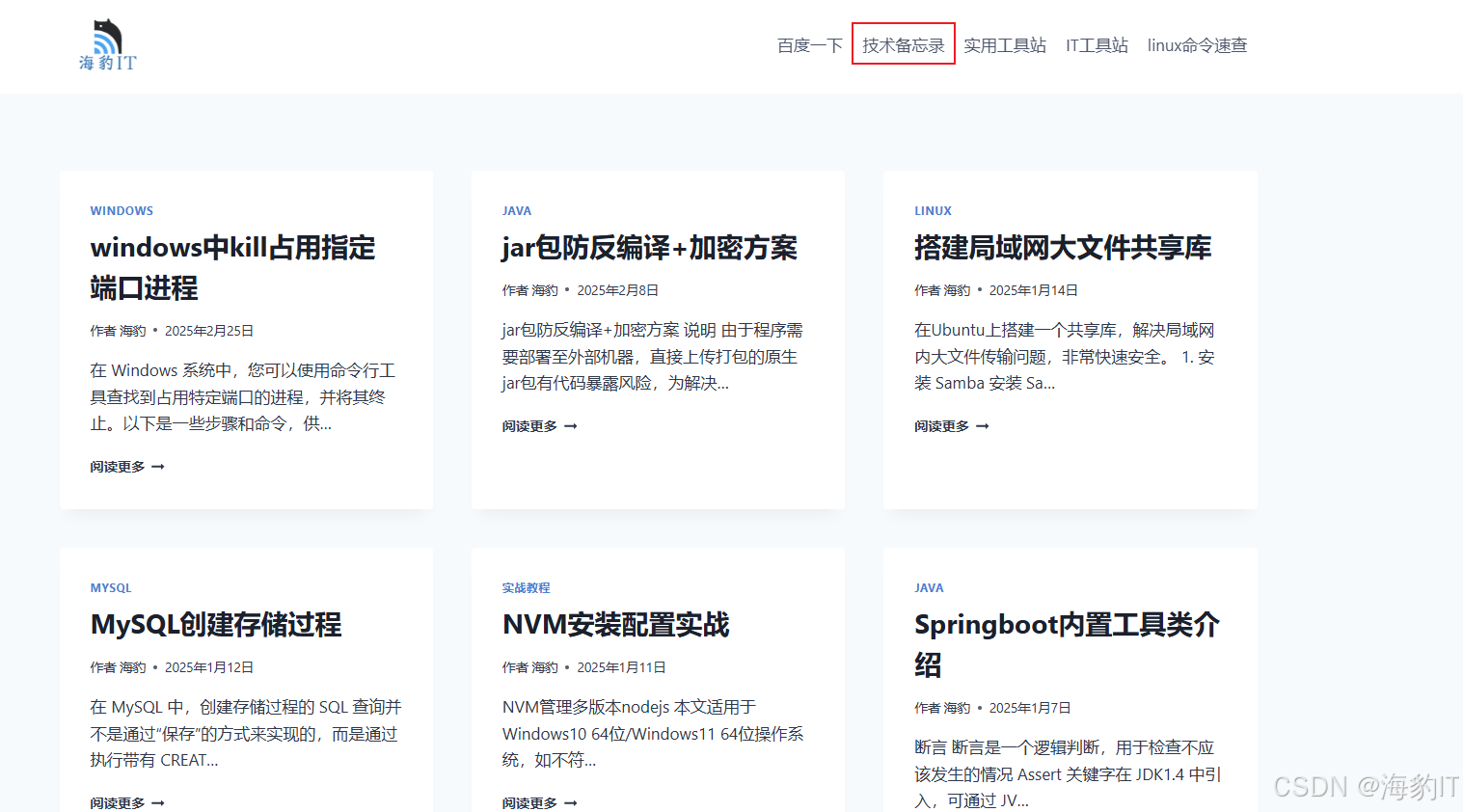Click the date 2025年1月14日
Screen dimensions: 1463x812
[1034, 290]
